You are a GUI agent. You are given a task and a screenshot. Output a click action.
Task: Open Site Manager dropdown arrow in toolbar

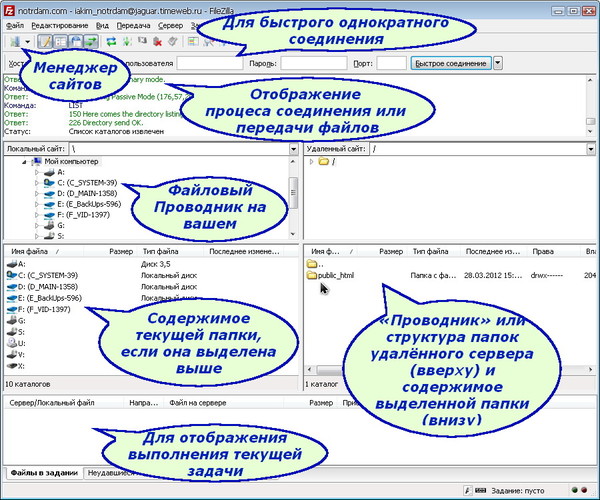28,42
